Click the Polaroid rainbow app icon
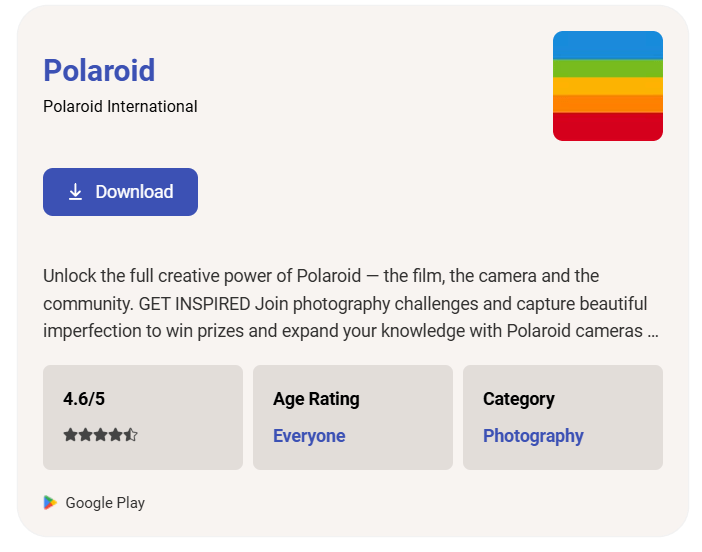 [x=607, y=86]
